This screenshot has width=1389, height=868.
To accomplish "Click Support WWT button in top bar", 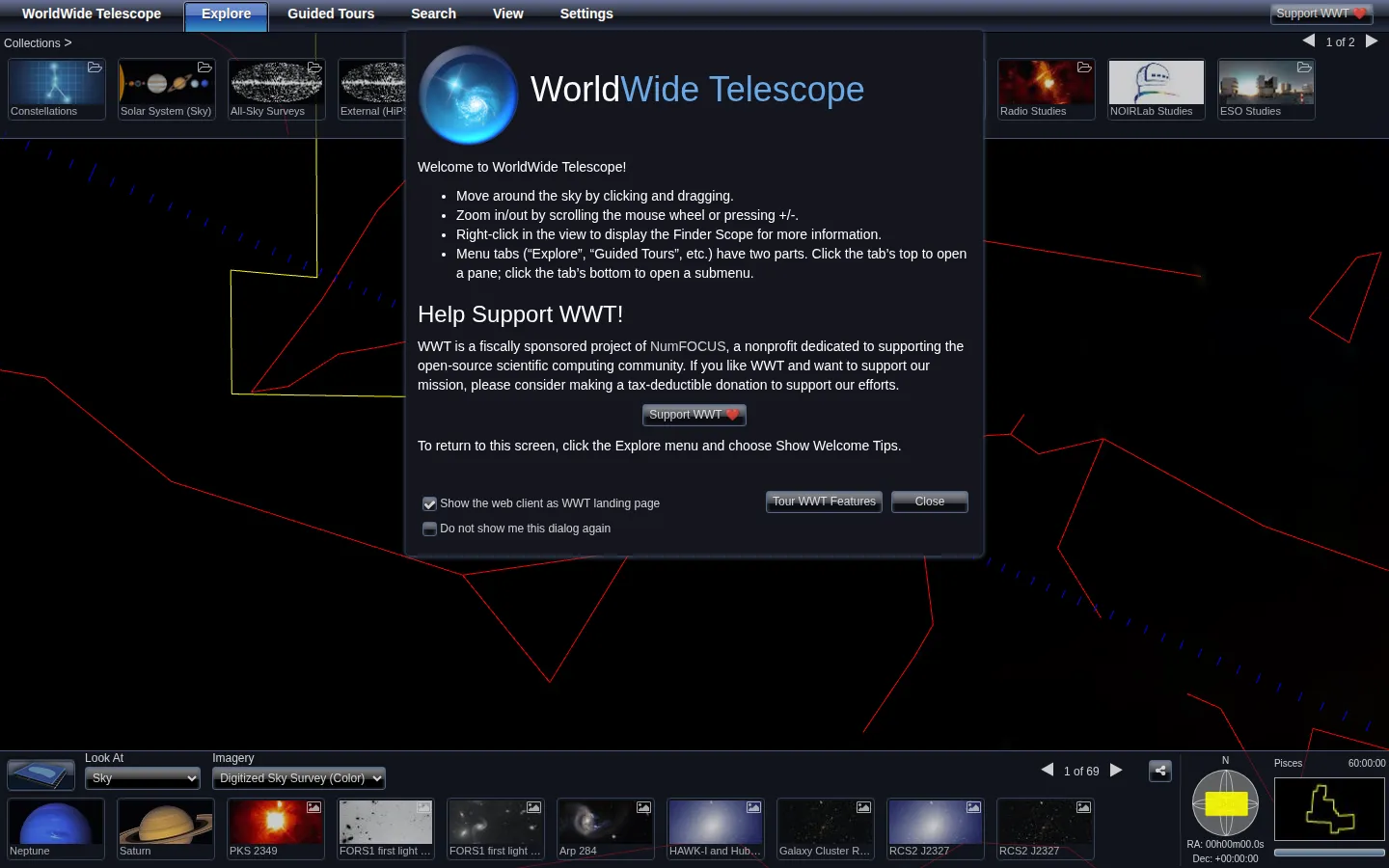I will click(1321, 14).
